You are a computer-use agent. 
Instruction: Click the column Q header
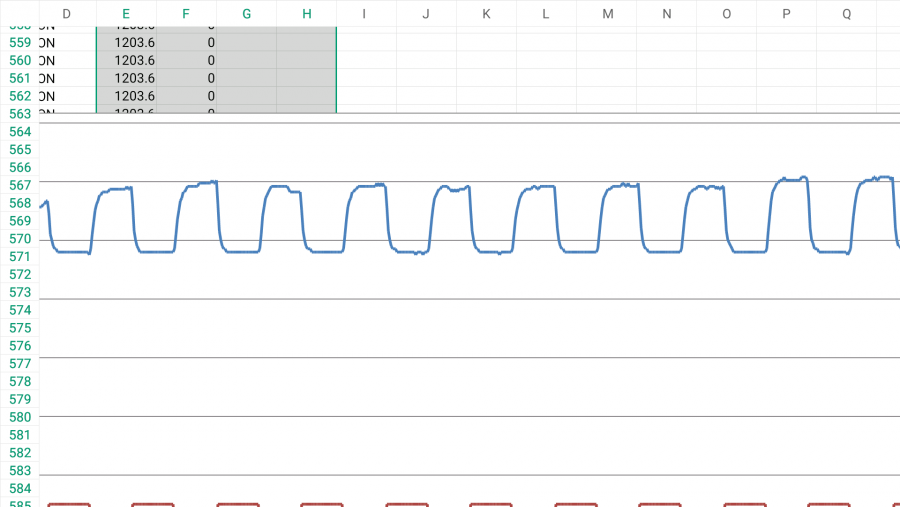point(846,14)
